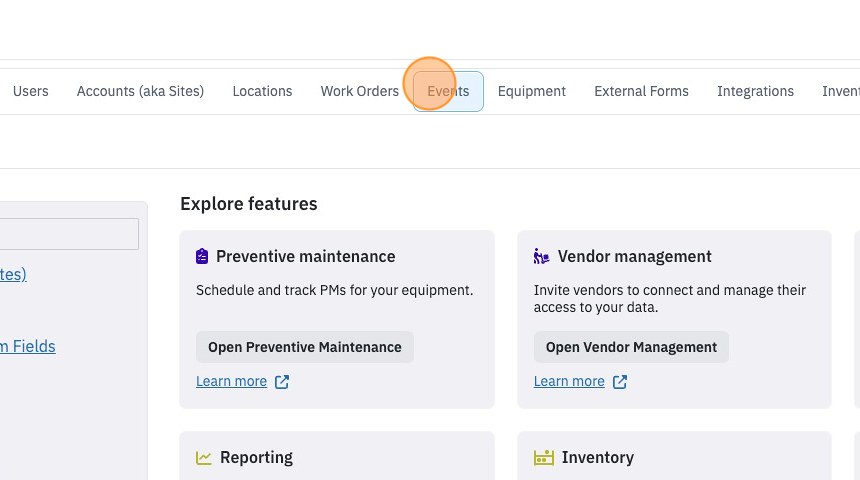The width and height of the screenshot is (860, 480).
Task: Click the Vendor management card title
Action: (635, 256)
